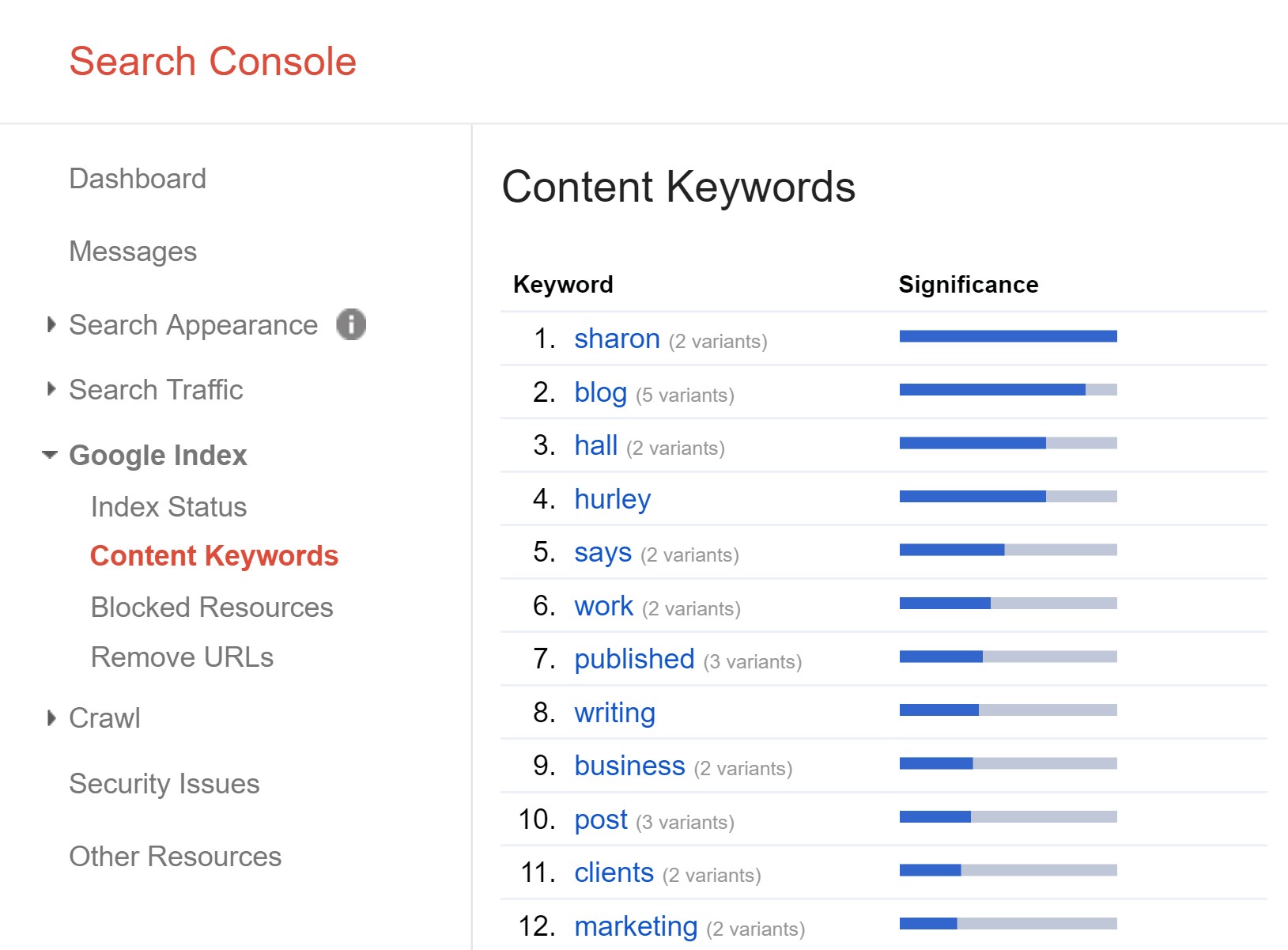The height and width of the screenshot is (950, 1288).
Task: Go to Messages in sidebar
Action: (133, 252)
